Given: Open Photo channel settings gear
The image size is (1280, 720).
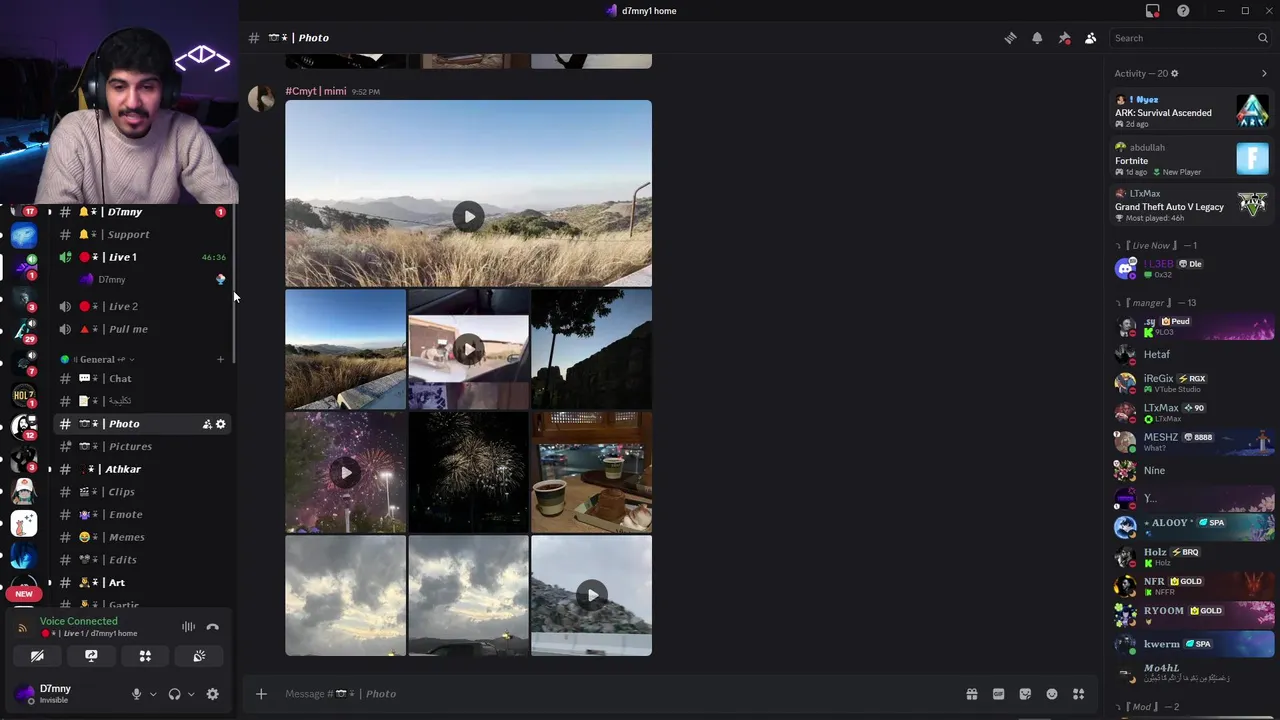Looking at the screenshot, I should (x=221, y=424).
